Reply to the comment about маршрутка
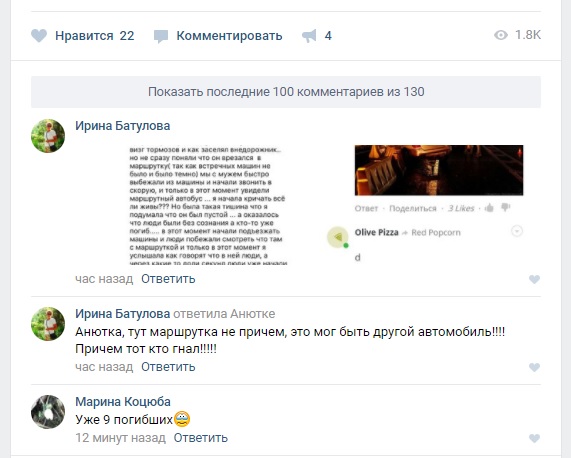 [168, 367]
